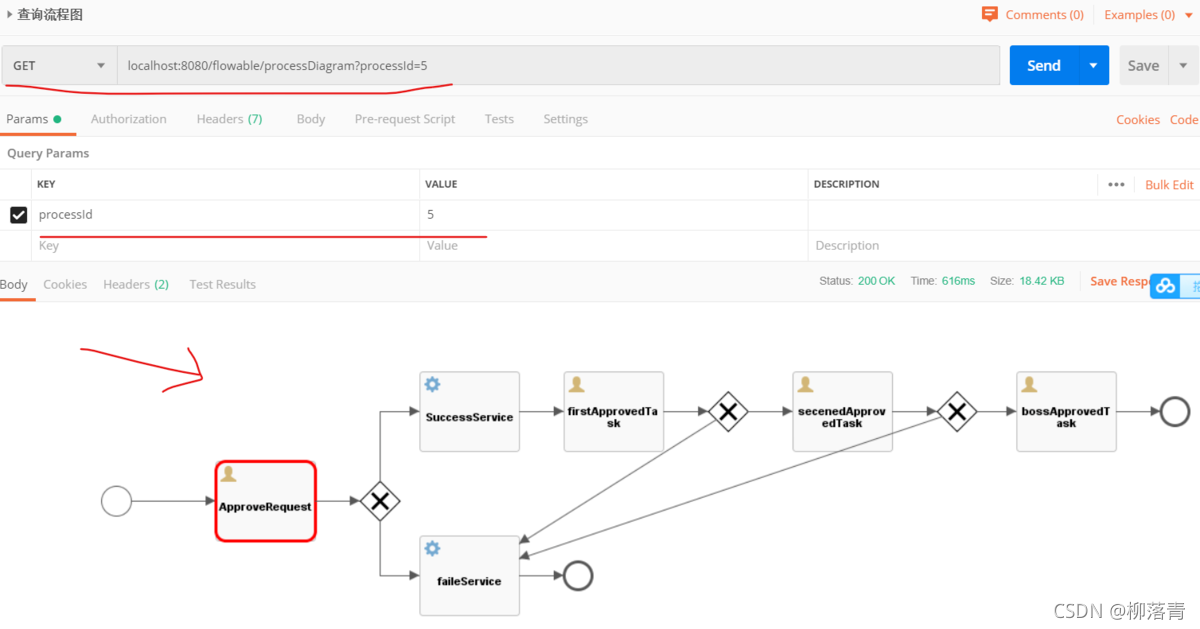Click the gateway after firstApprovedTask
Viewport: 1200px width, 629px height.
click(x=729, y=411)
